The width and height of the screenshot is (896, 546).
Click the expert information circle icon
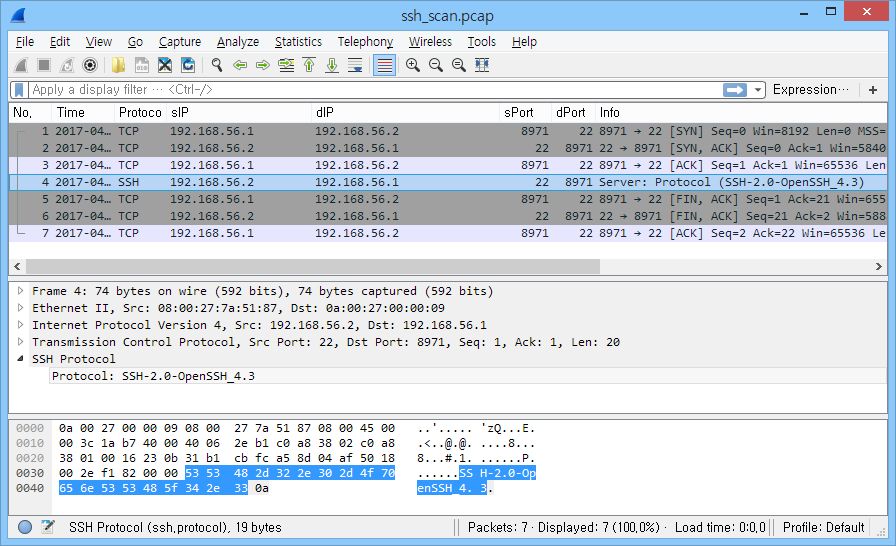(x=25, y=527)
